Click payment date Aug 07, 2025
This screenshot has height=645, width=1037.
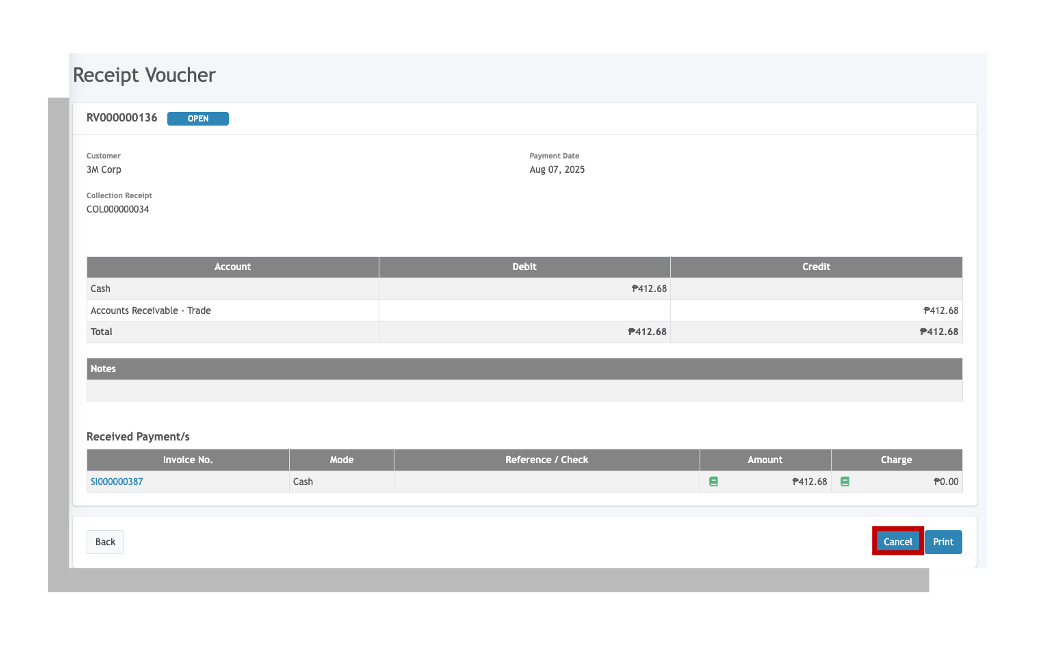tap(557, 169)
